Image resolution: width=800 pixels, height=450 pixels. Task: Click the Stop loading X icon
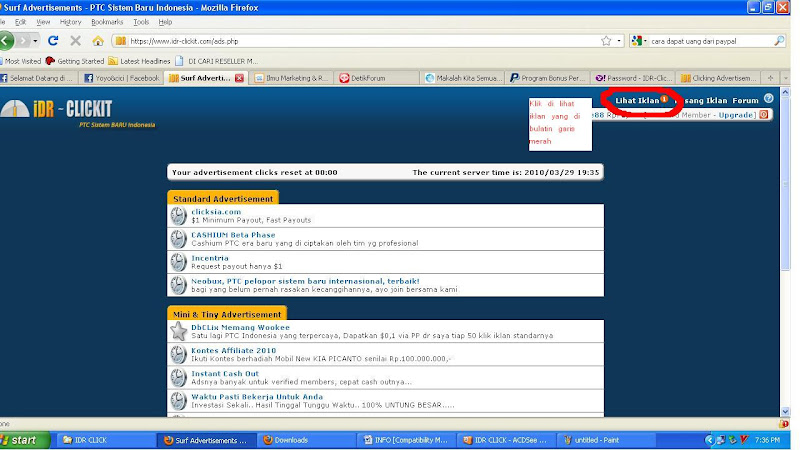click(x=76, y=41)
